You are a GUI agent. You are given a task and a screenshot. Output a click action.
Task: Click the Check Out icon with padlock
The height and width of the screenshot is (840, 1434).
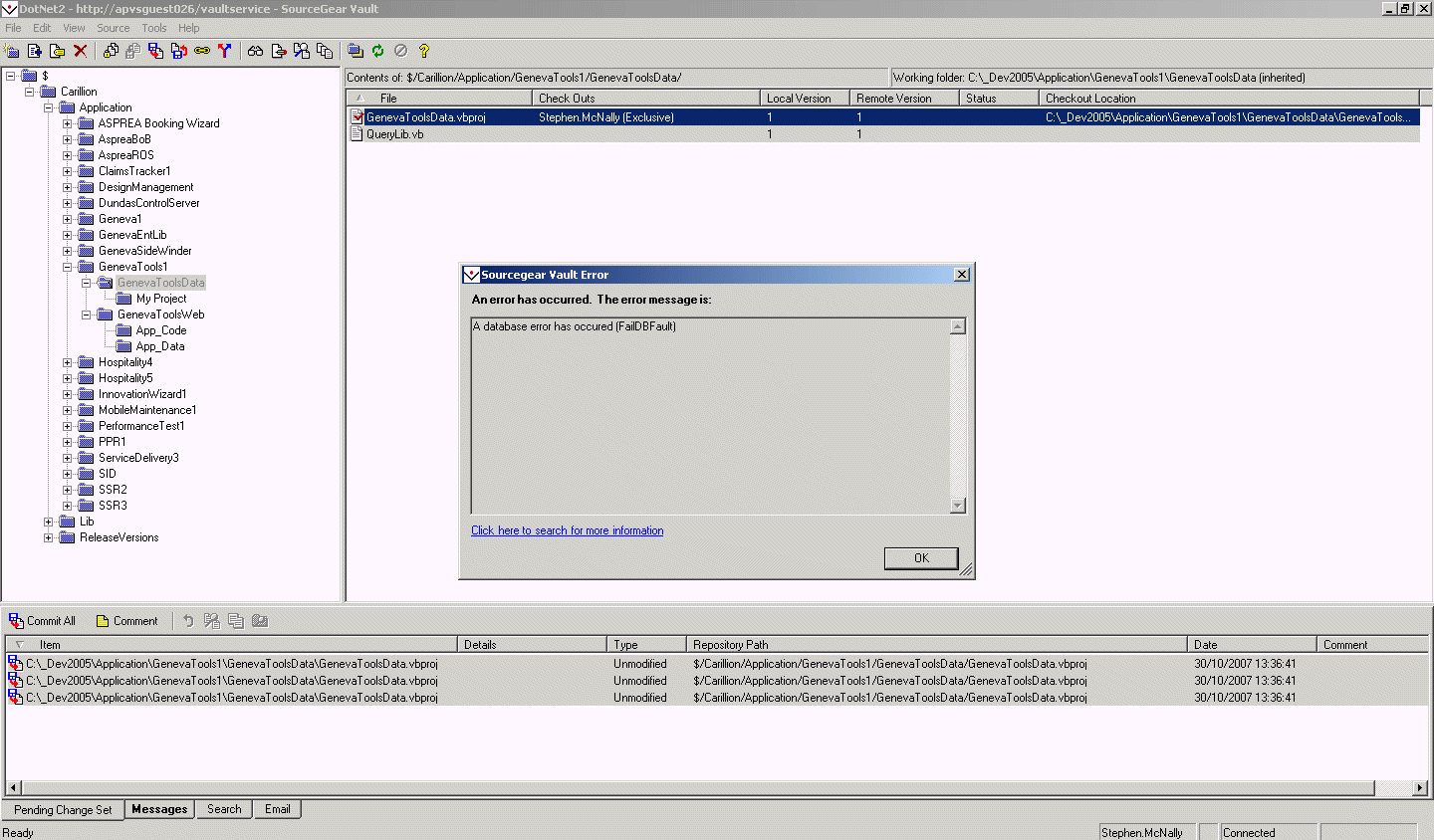tap(111, 51)
